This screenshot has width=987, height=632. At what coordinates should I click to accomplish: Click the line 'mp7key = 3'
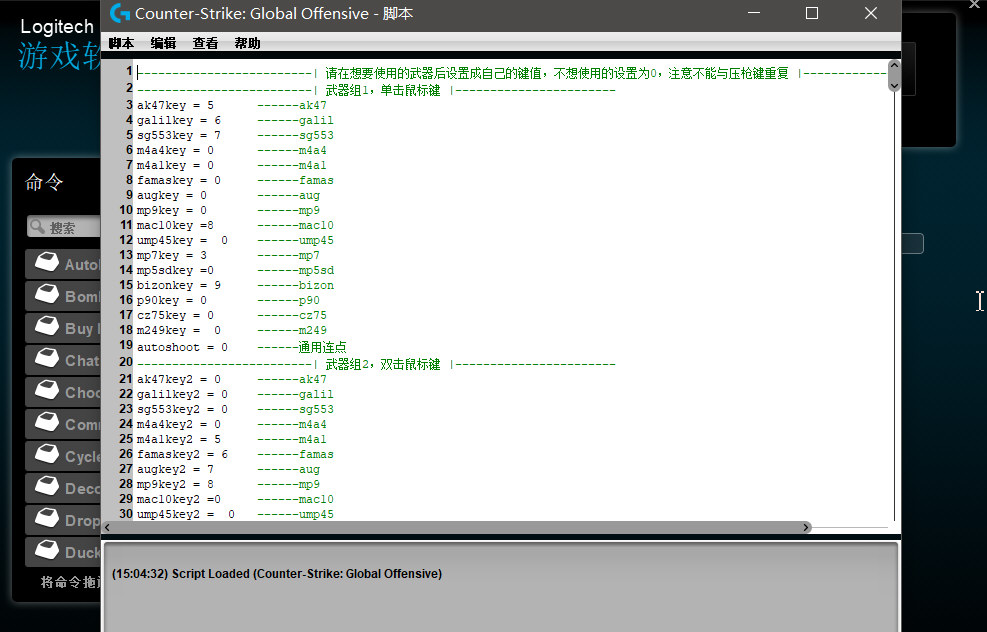coord(172,256)
